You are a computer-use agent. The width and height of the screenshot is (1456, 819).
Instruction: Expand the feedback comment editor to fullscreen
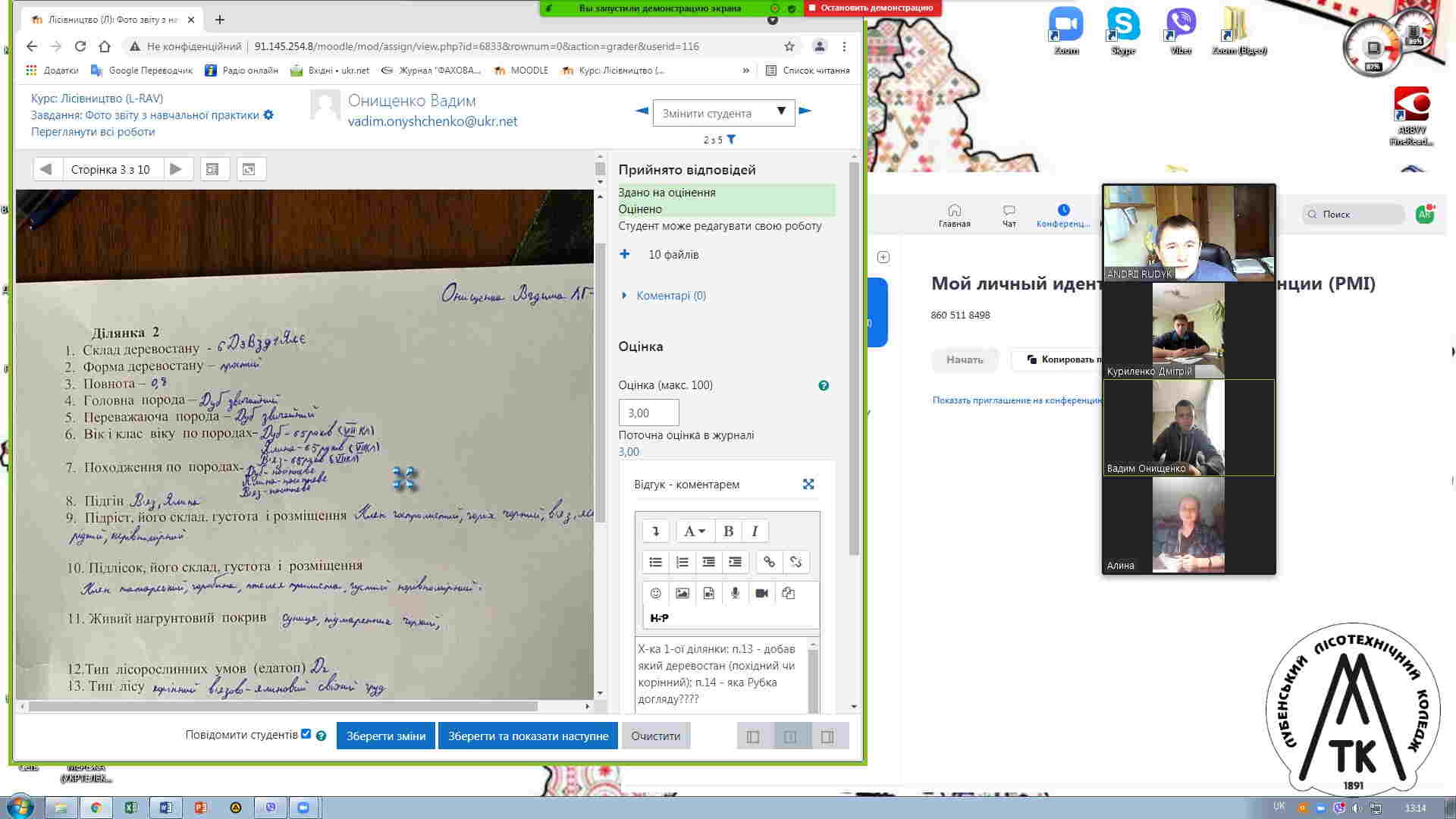(x=808, y=484)
